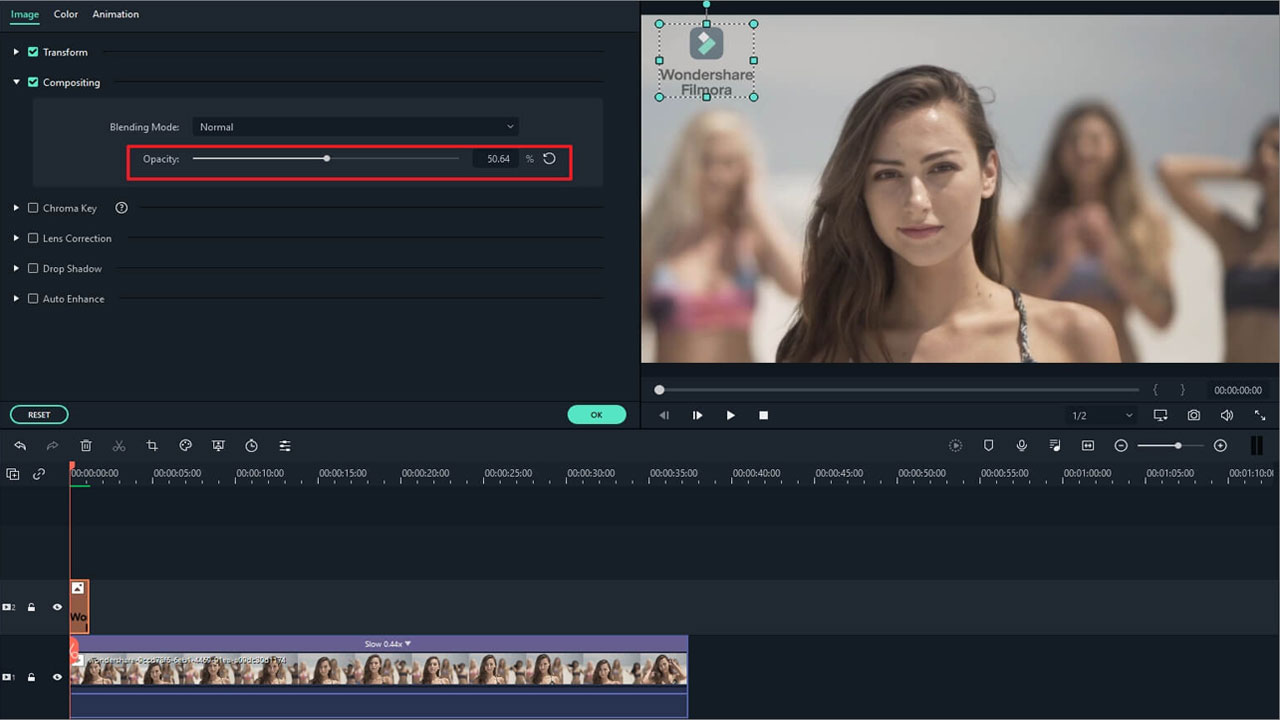Click the speed timer icon
Viewport: 1280px width, 720px height.
click(251, 446)
